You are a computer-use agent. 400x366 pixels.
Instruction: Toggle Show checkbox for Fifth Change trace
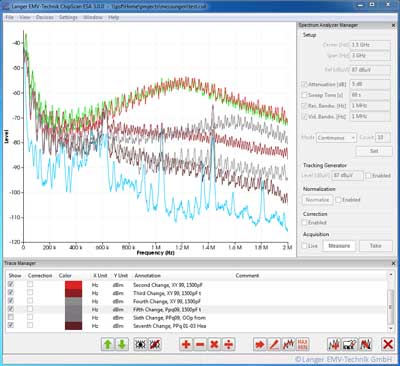point(11,309)
